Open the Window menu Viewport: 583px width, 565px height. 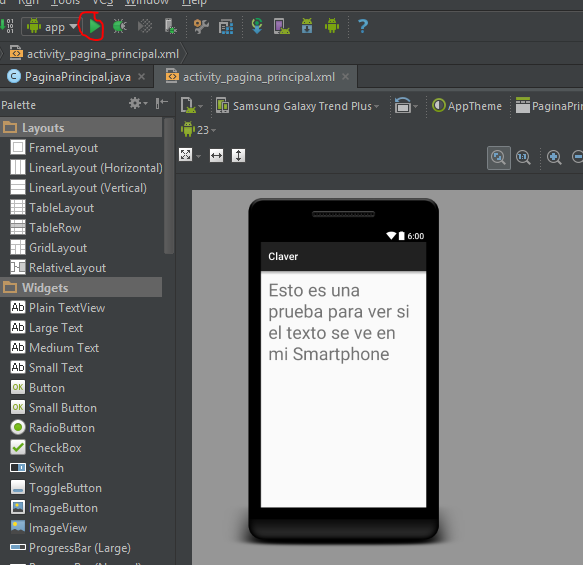tap(147, 3)
